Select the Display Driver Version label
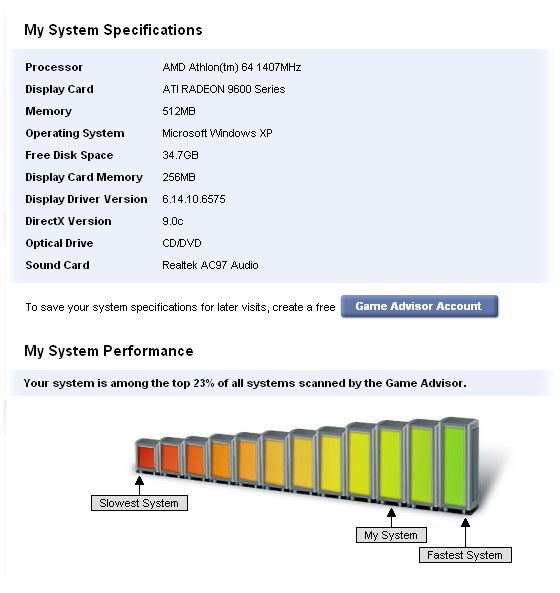Image resolution: width=560 pixels, height=593 pixels. point(86,199)
